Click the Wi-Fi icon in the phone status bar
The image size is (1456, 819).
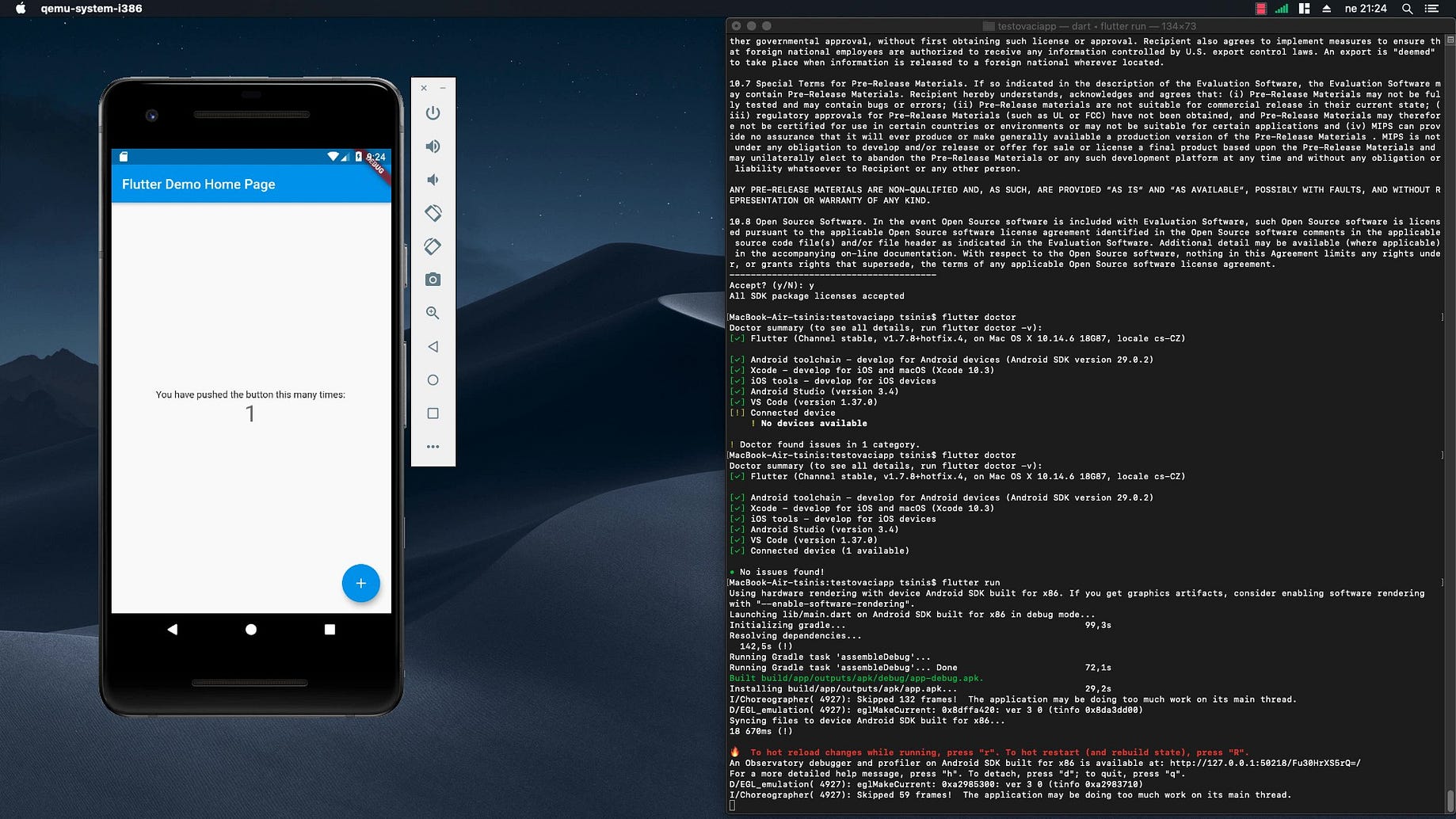point(333,157)
